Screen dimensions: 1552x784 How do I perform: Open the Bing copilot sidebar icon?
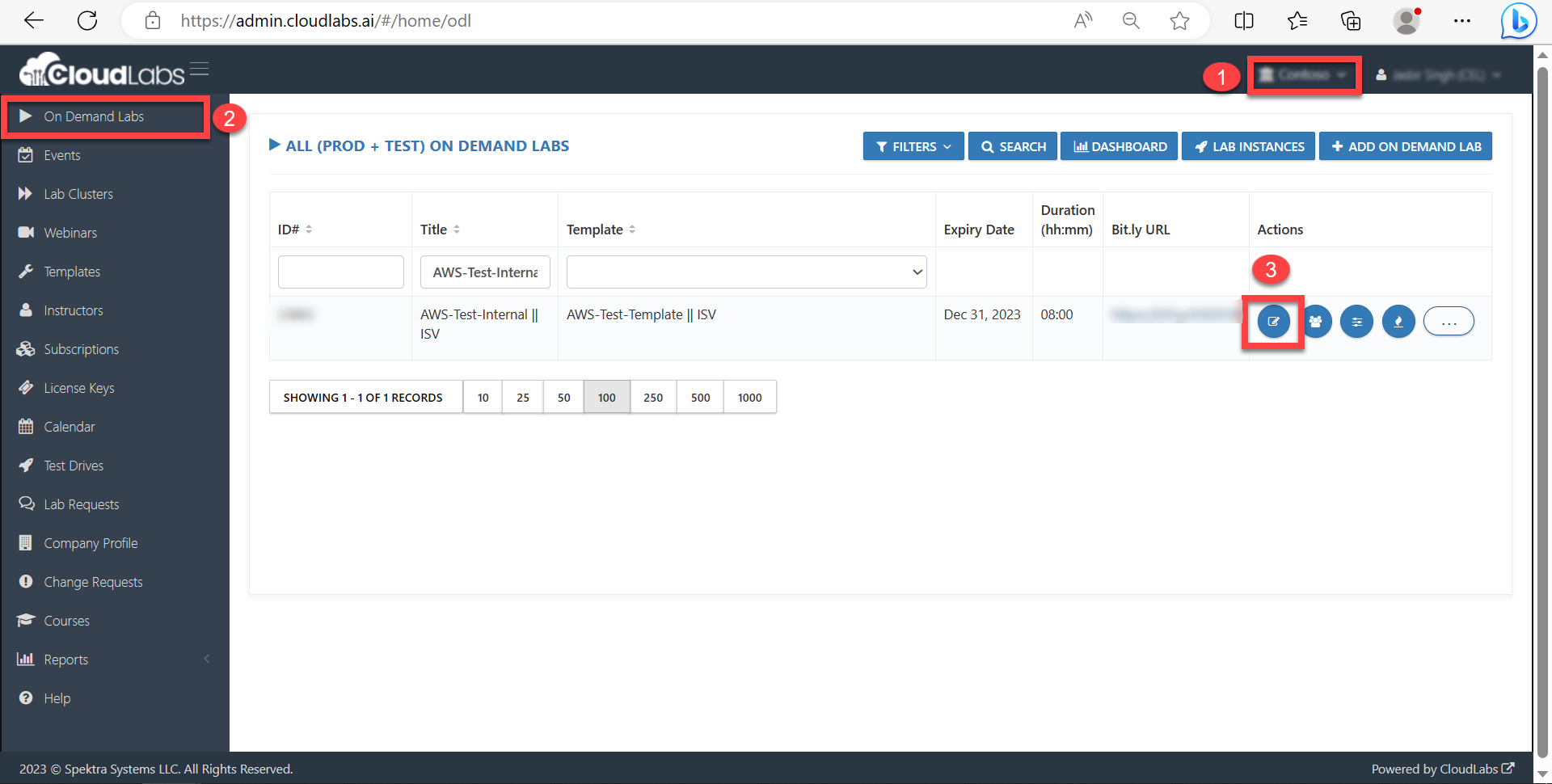click(x=1518, y=21)
